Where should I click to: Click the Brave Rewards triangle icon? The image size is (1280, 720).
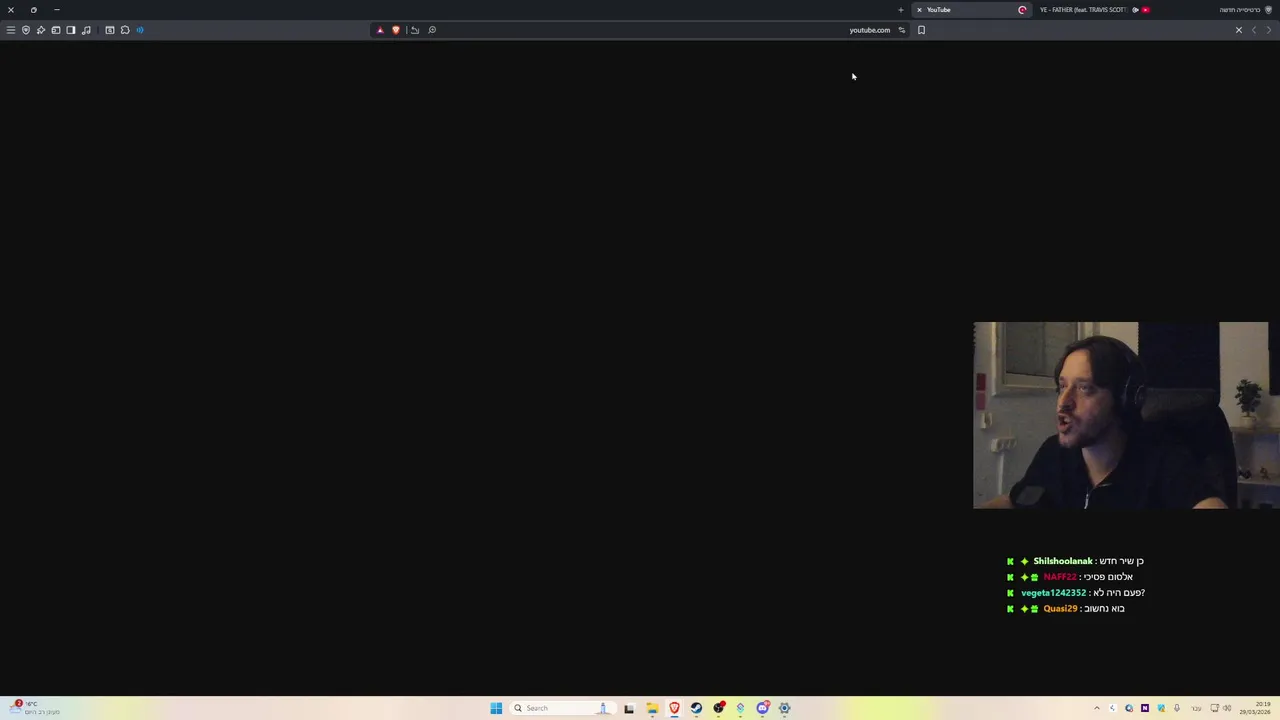[380, 30]
